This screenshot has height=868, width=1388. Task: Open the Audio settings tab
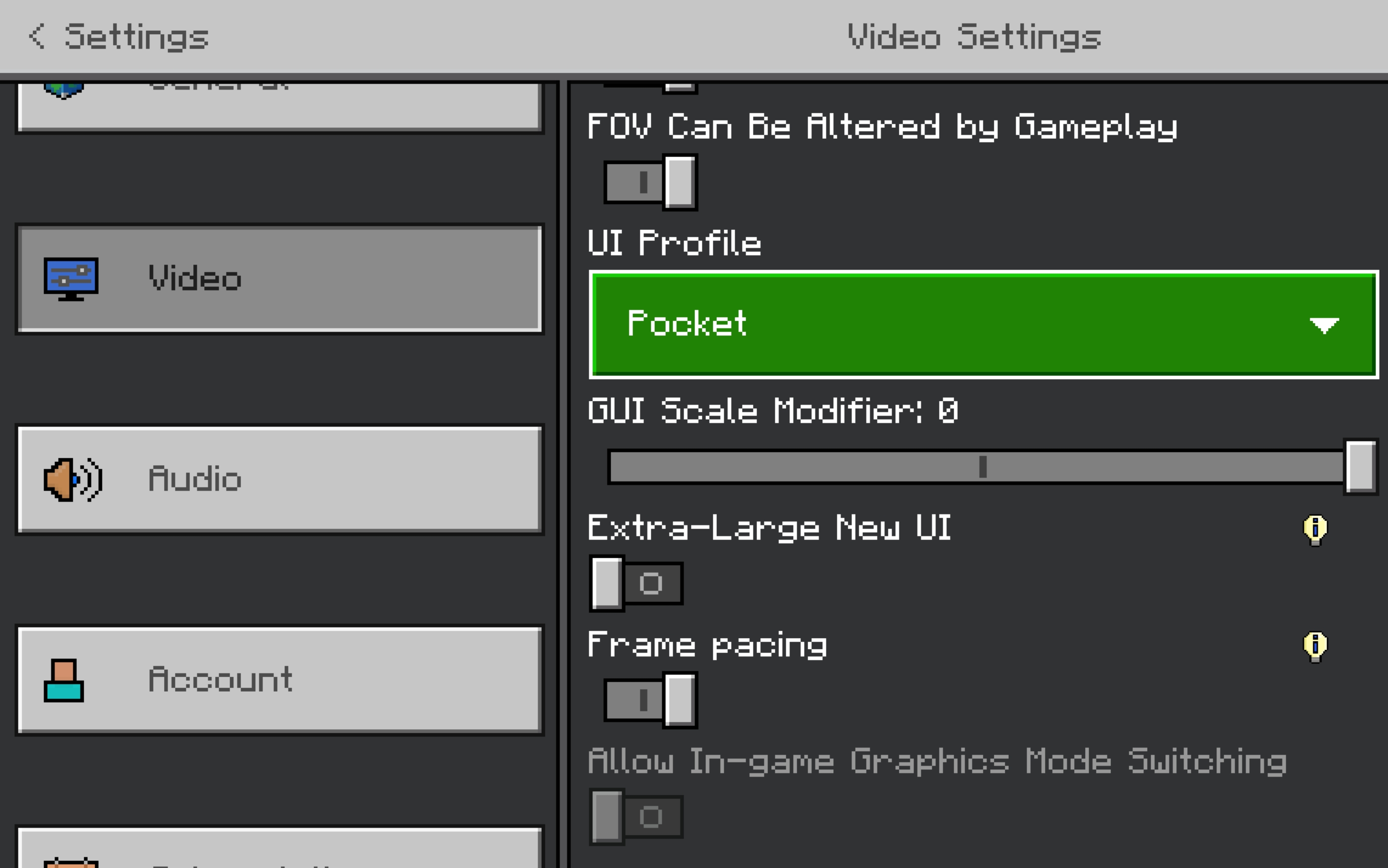point(280,480)
